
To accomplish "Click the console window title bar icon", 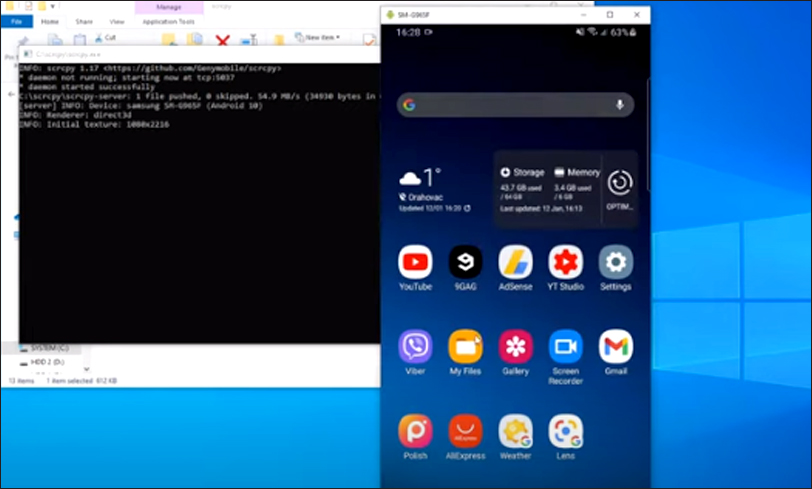I will tap(27, 54).
